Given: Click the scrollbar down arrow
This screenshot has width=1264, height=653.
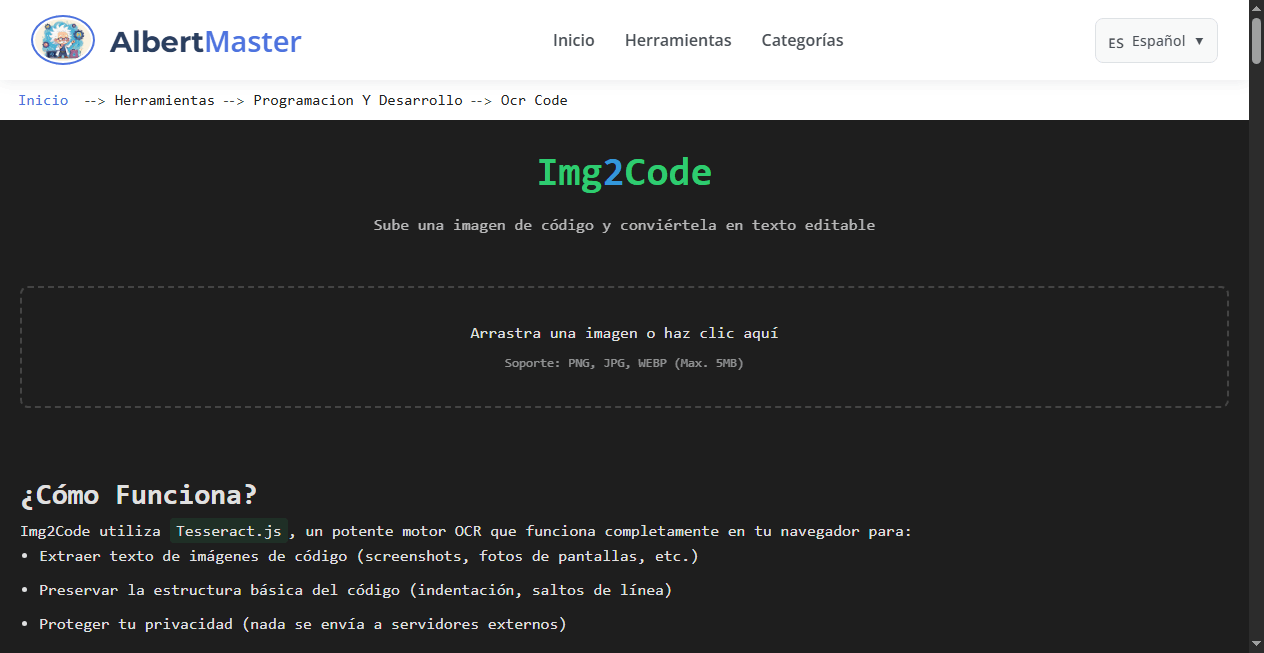Looking at the screenshot, I should tap(1256, 645).
